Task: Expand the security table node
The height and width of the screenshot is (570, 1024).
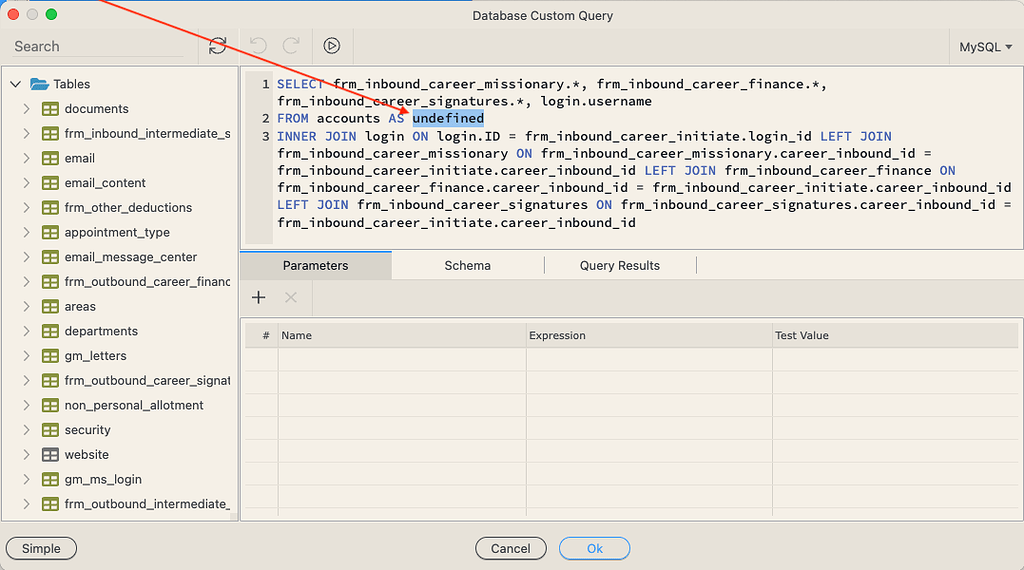Action: pyautogui.click(x=27, y=430)
